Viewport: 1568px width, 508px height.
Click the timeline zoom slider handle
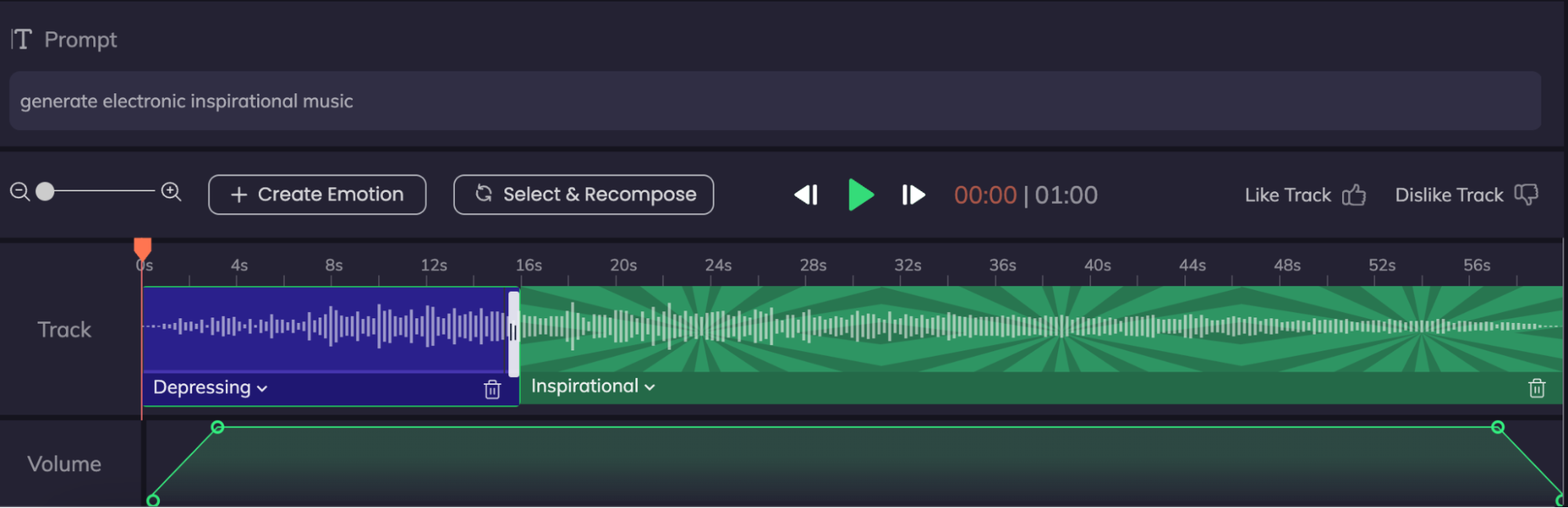(45, 192)
